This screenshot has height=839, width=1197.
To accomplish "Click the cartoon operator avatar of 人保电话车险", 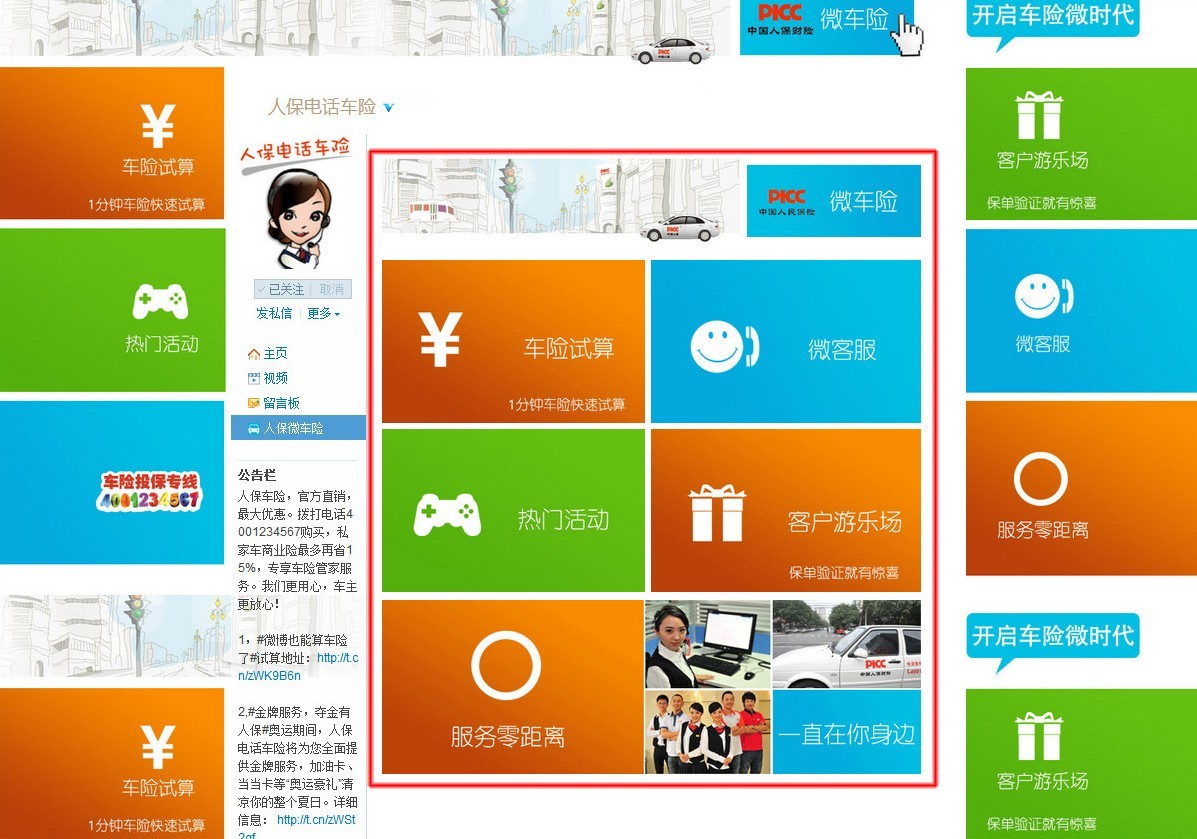I will pos(298,218).
